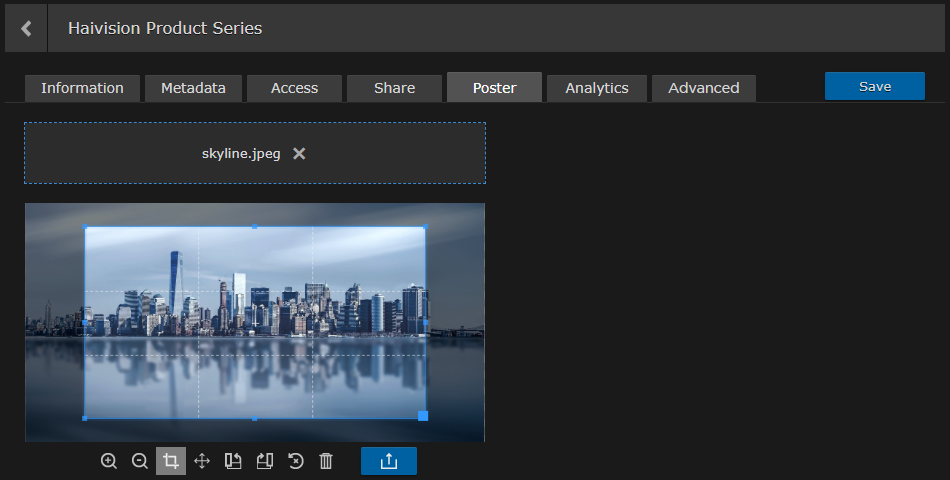Rotate the image right
950x480 pixels.
[x=264, y=461]
